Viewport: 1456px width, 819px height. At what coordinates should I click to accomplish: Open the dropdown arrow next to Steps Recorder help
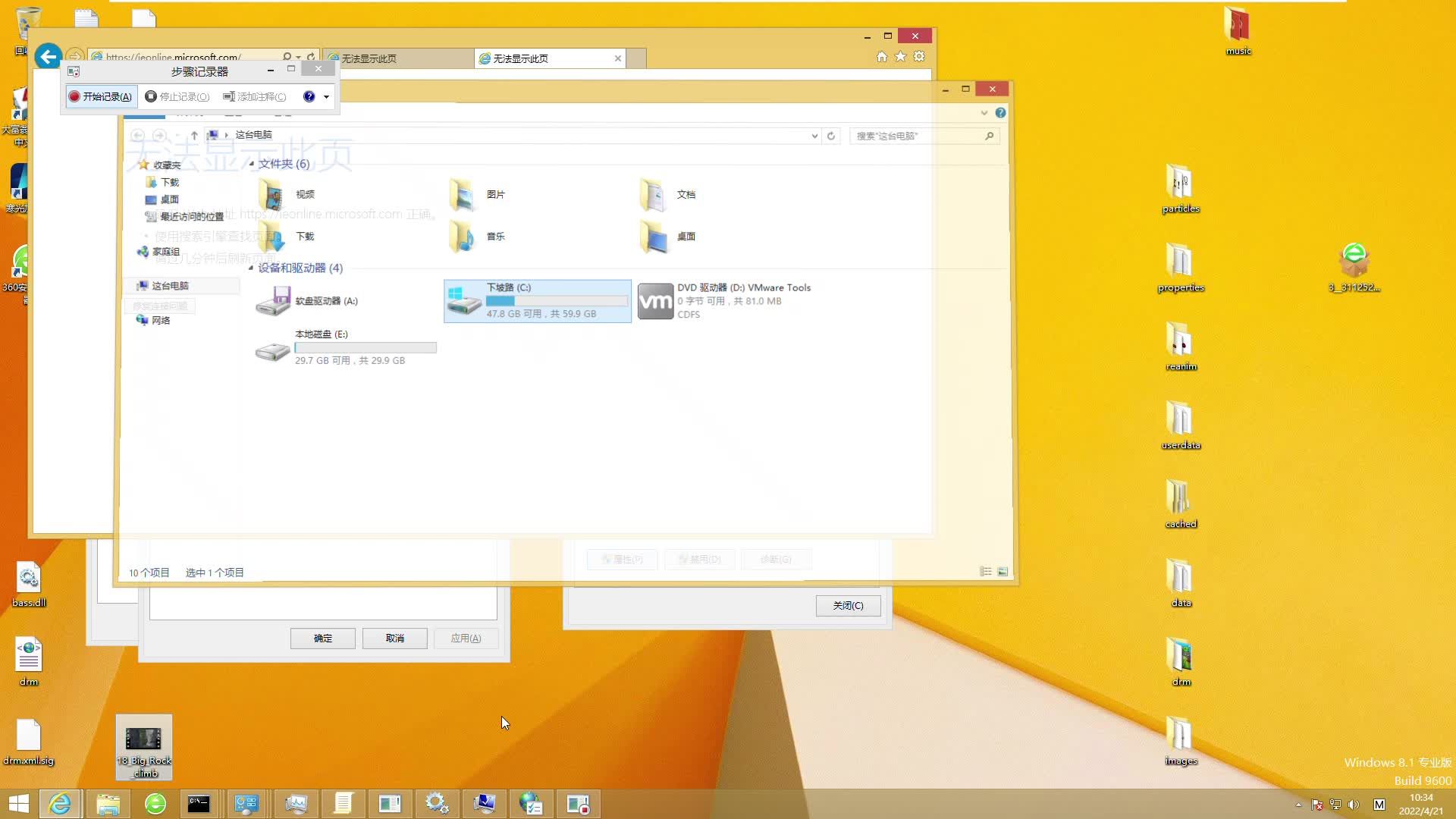tap(326, 97)
